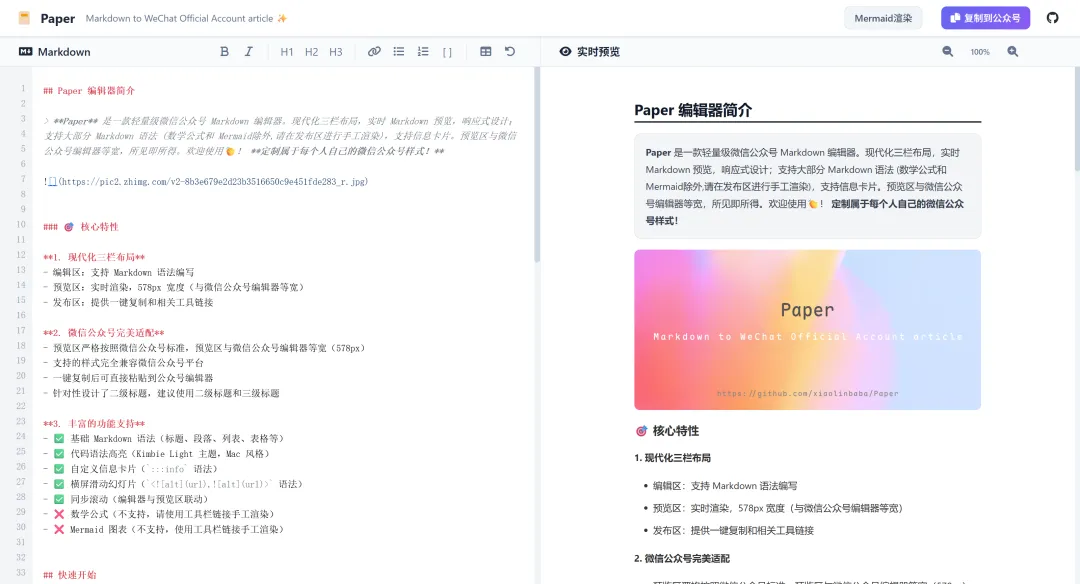Click line 'Mermaid 图表（不支持' in editor
This screenshot has width=1080, height=584.
(x=163, y=530)
